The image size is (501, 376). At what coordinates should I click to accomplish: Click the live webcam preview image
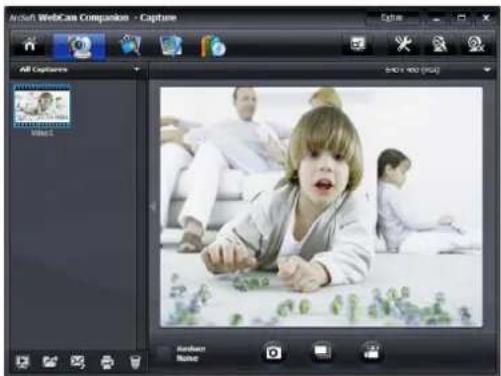(x=321, y=207)
